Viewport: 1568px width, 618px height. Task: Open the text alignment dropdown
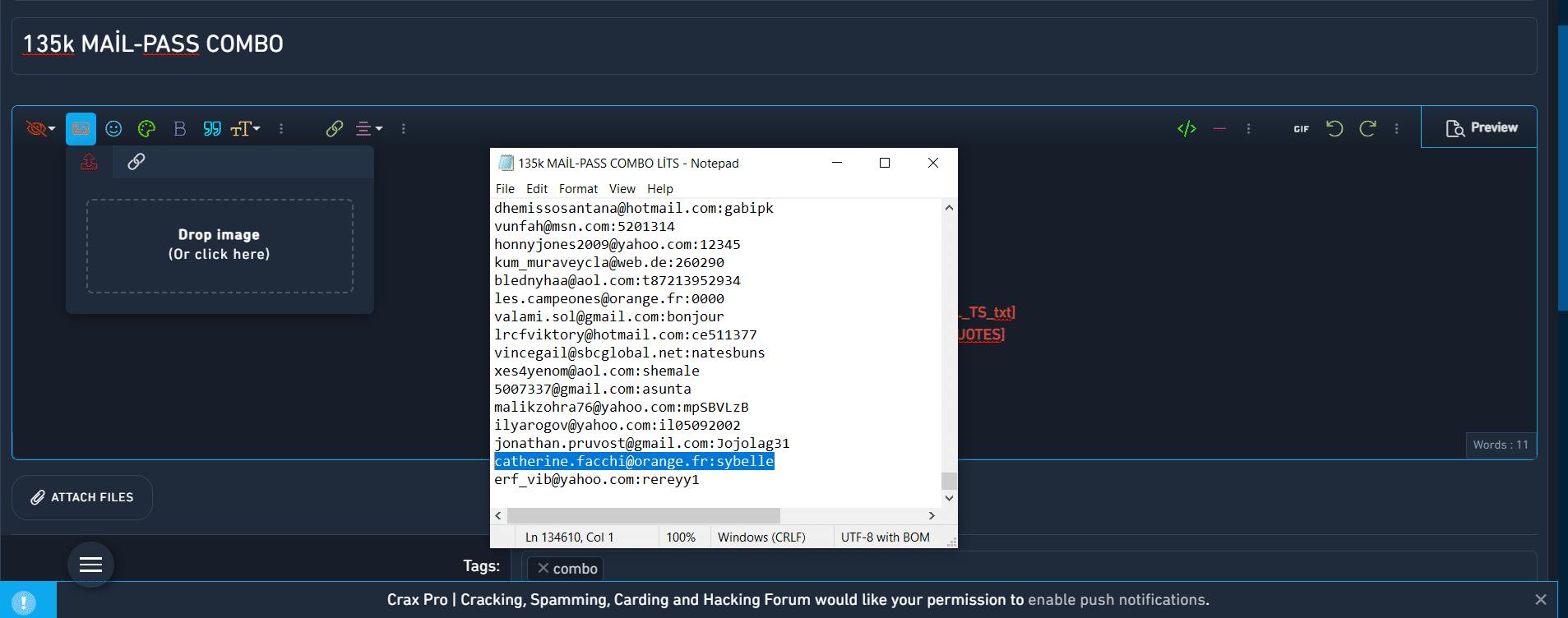(368, 129)
